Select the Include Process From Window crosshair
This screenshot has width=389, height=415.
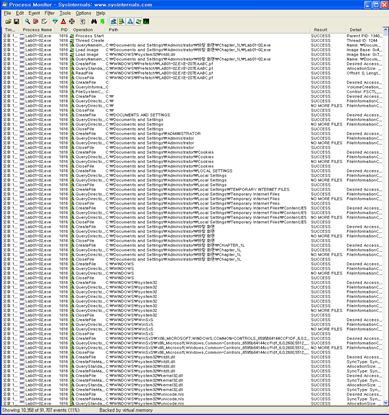click(x=72, y=22)
